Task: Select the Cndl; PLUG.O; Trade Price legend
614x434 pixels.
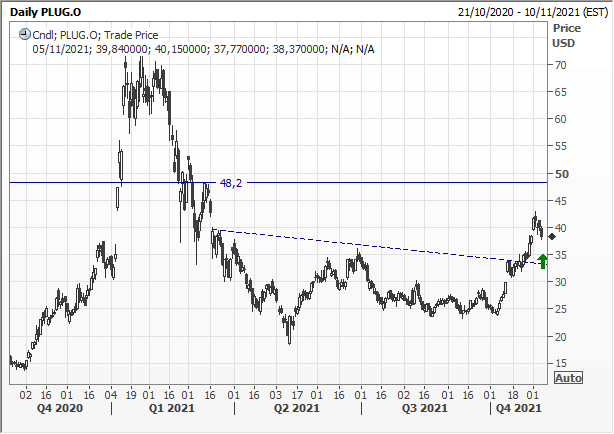Action: click(94, 33)
